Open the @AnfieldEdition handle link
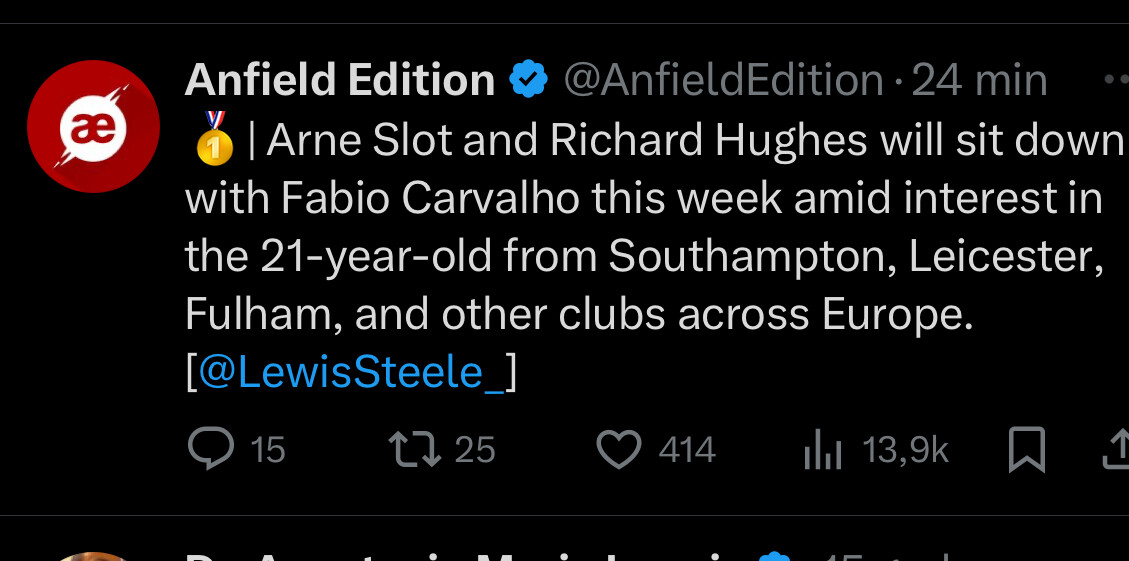The width and height of the screenshot is (1129, 561). click(x=723, y=80)
